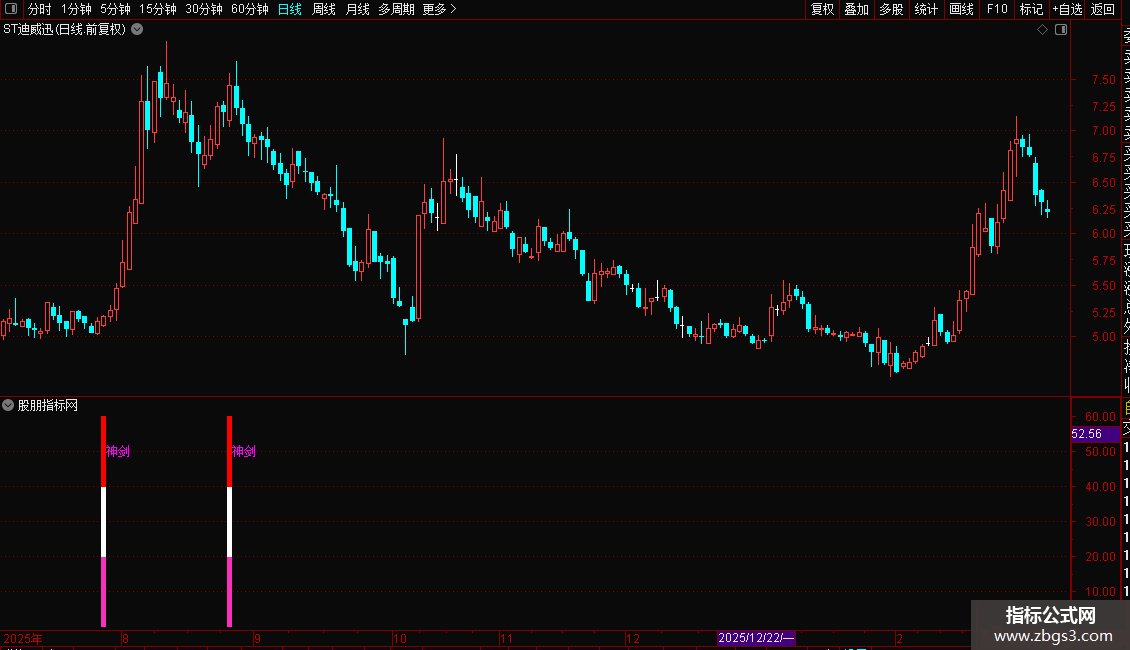Image resolution: width=1130 pixels, height=650 pixels.
Task: Click the second 神剑 signal label
Action: click(244, 451)
